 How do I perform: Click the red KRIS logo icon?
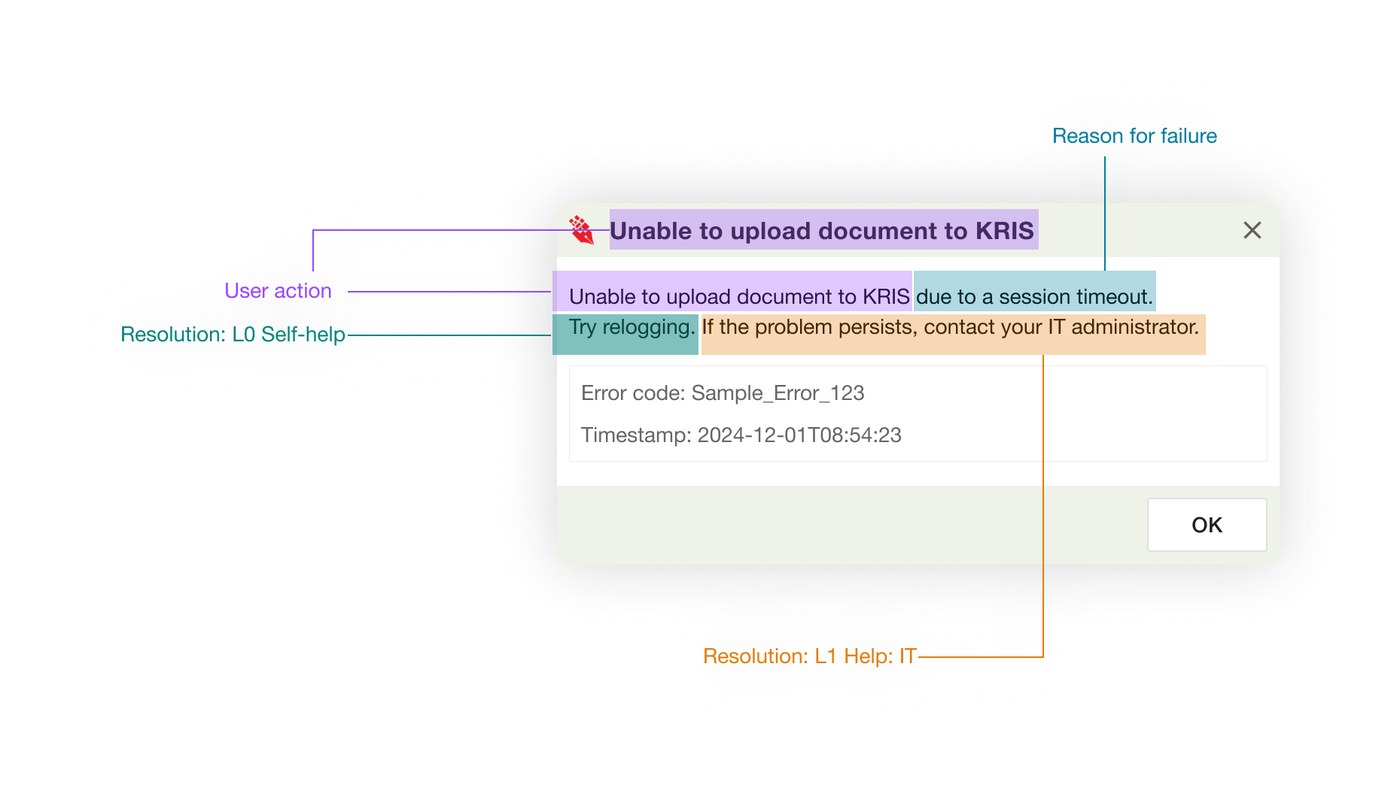(x=581, y=230)
